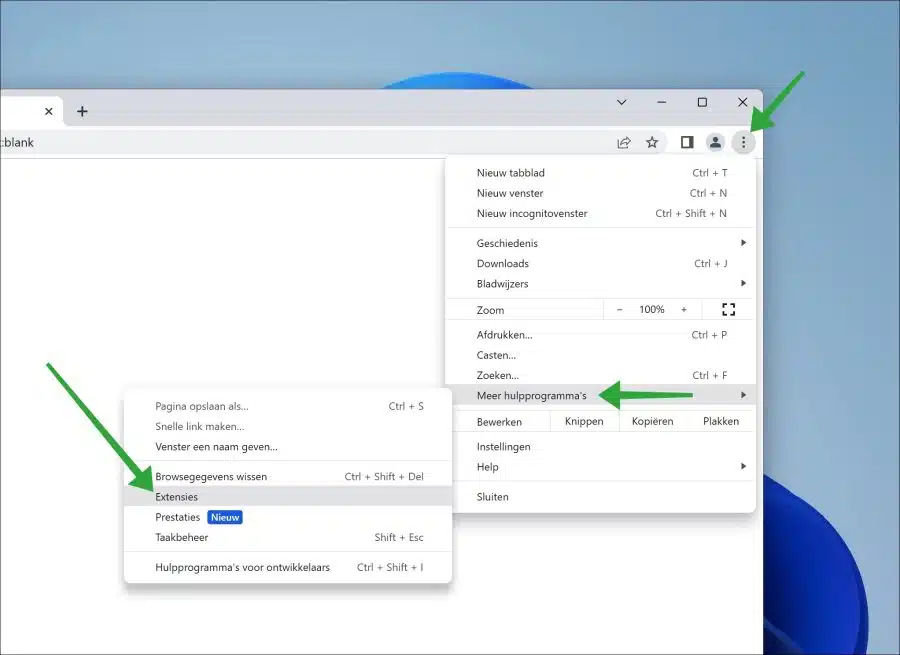Open Taakbeheer
The height and width of the screenshot is (655, 900).
click(288, 537)
